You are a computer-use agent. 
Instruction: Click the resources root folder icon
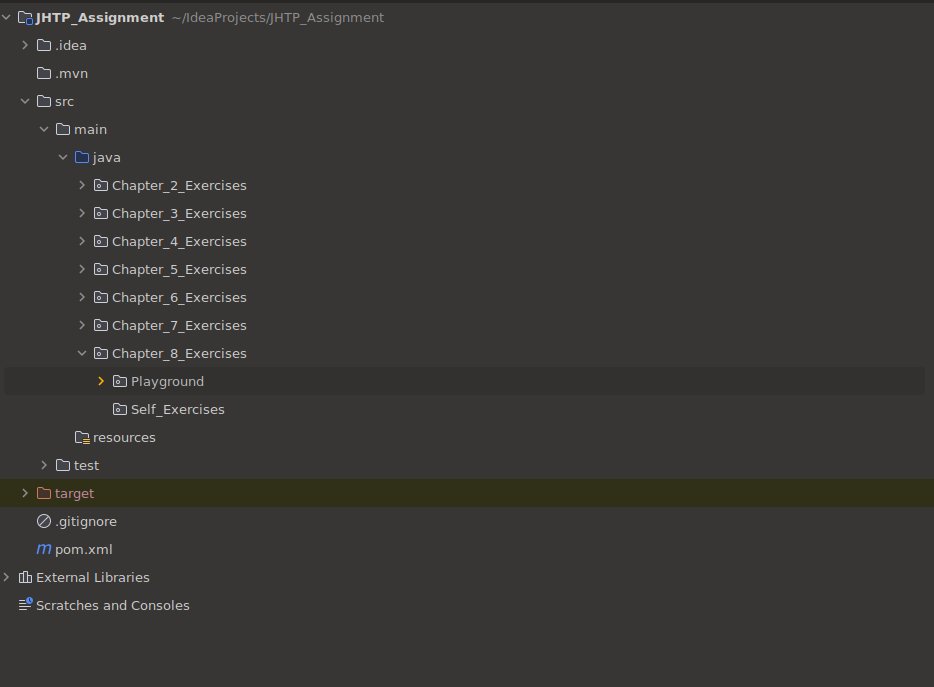[x=82, y=438]
